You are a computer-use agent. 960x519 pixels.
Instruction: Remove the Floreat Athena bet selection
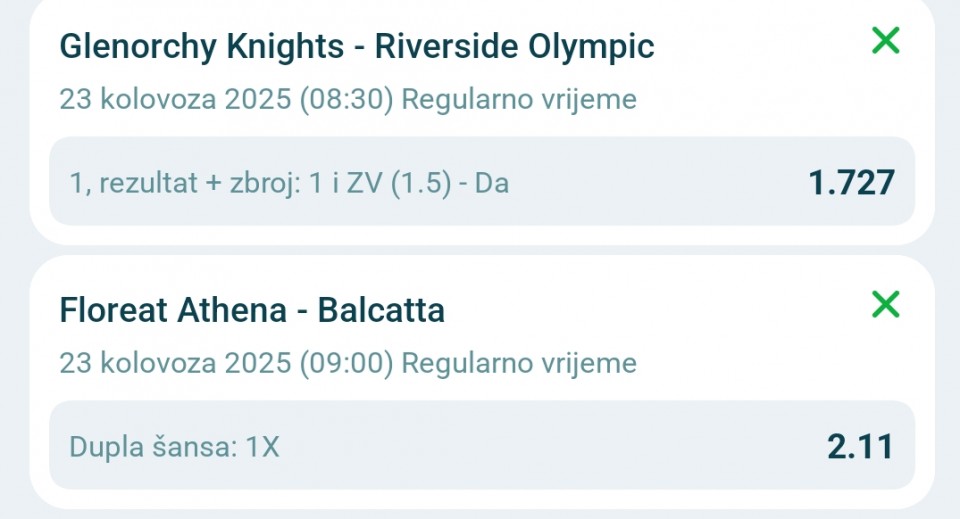(x=885, y=304)
